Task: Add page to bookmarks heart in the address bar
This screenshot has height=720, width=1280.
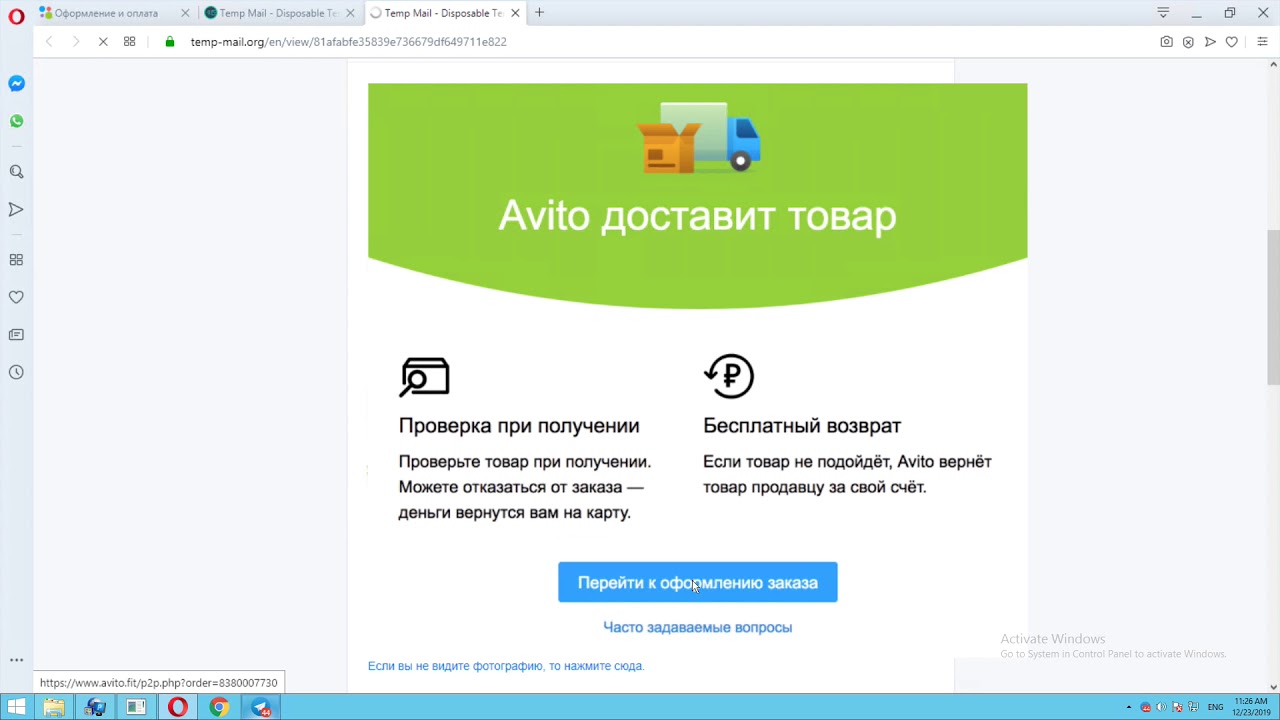Action: (x=1232, y=42)
